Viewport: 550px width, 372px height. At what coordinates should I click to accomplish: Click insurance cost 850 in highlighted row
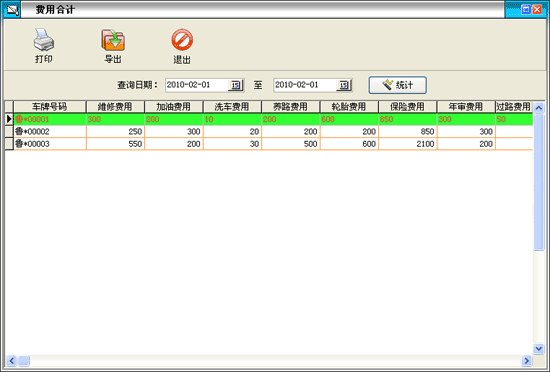408,119
